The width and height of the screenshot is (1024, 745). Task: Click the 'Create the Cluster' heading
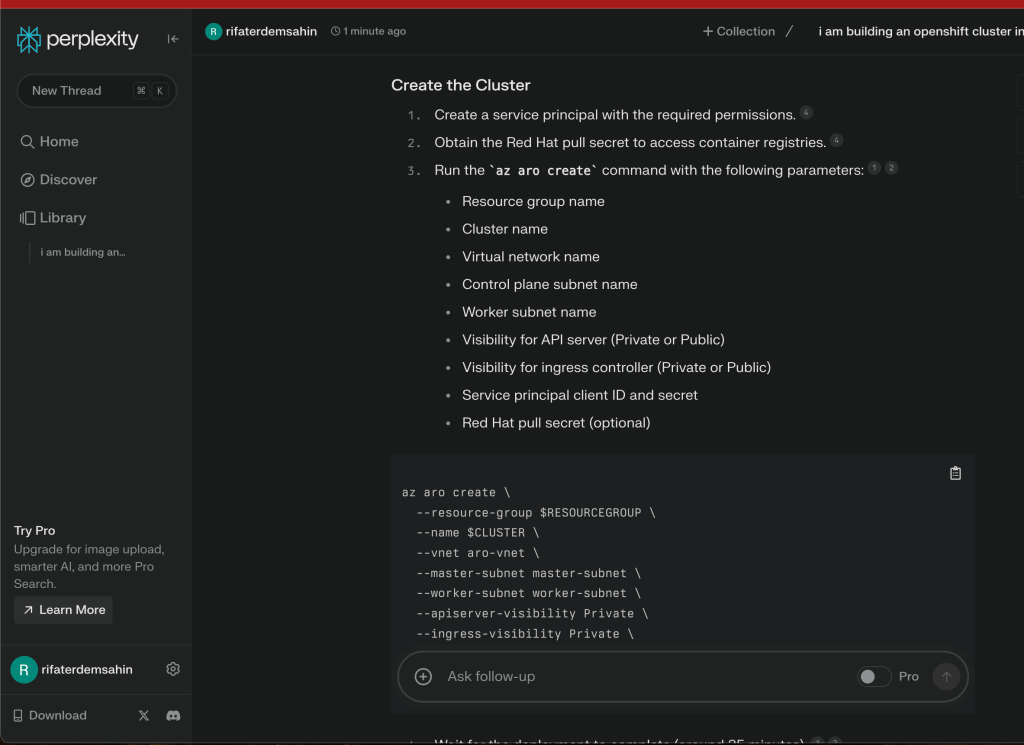coord(460,85)
